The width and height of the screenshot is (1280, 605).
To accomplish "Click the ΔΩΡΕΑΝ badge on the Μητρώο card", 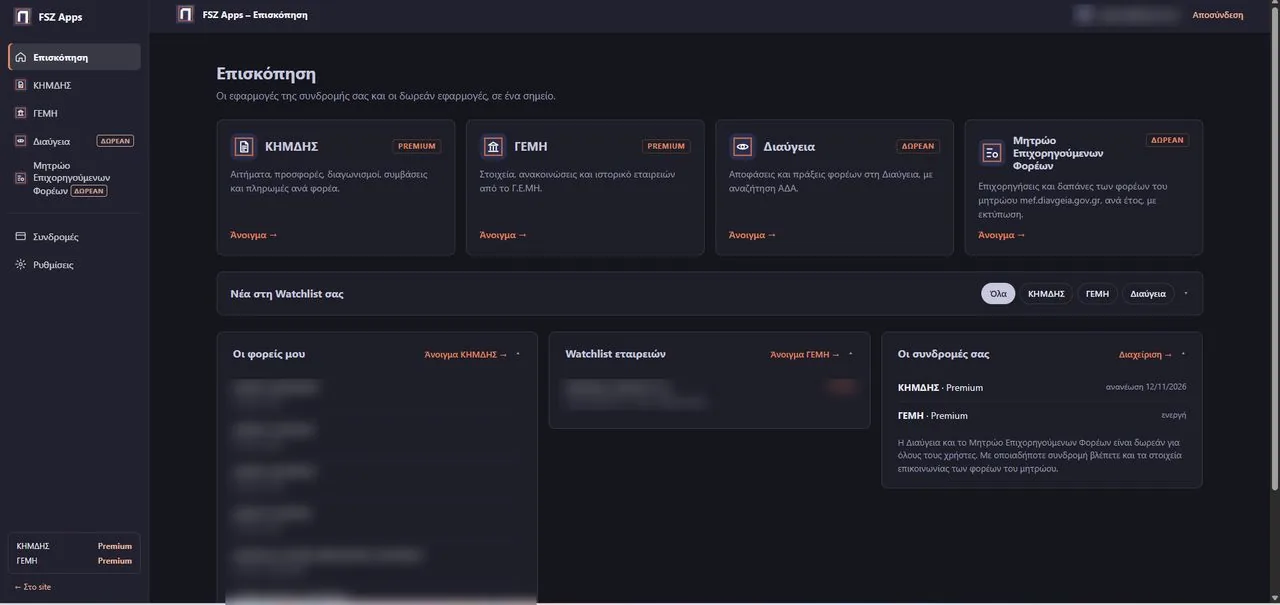I will coord(1167,140).
